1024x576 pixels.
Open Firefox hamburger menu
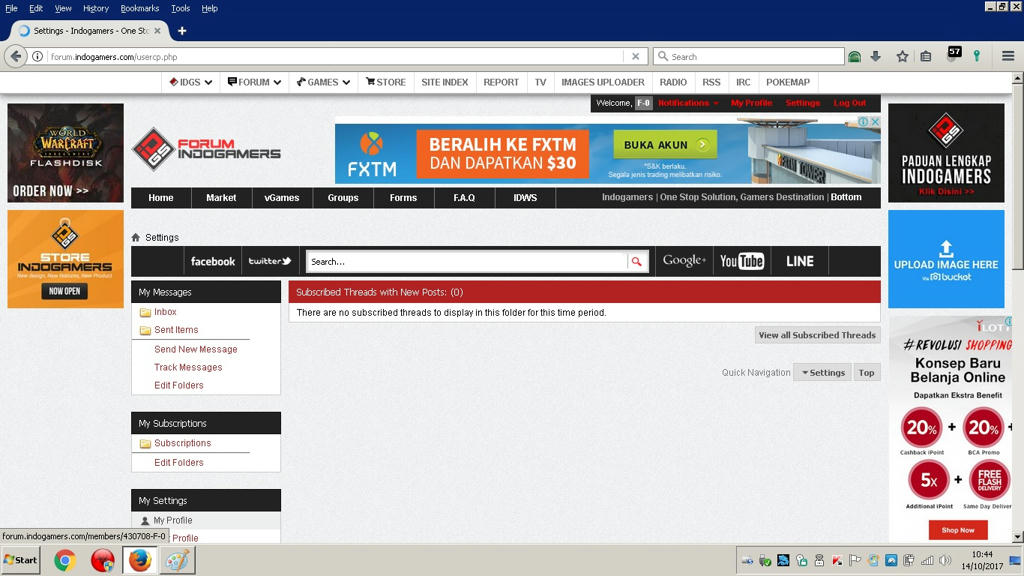pos(1008,57)
